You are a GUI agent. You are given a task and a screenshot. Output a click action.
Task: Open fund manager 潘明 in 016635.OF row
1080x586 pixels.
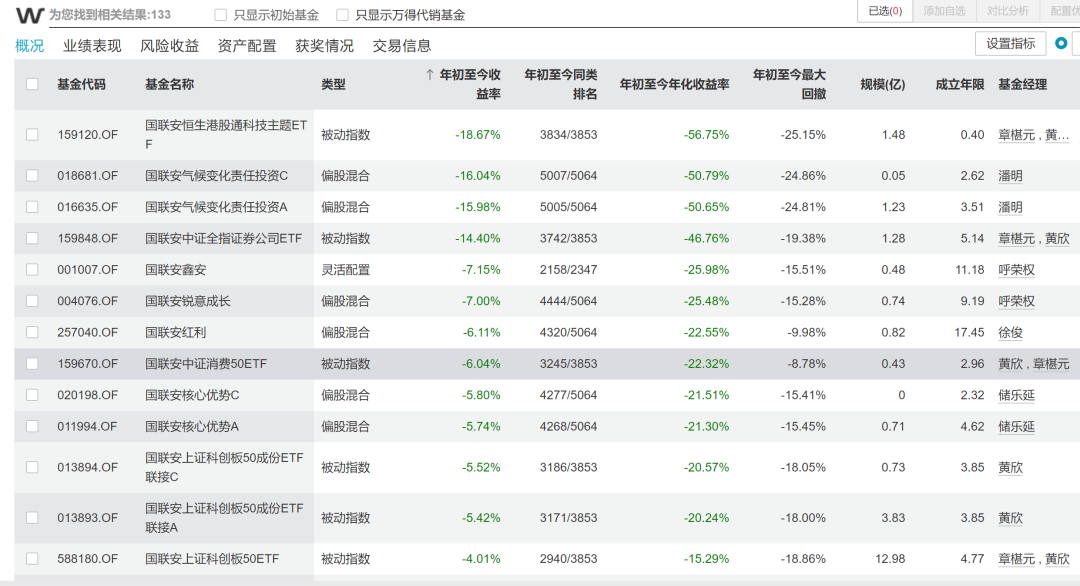click(x=1010, y=207)
